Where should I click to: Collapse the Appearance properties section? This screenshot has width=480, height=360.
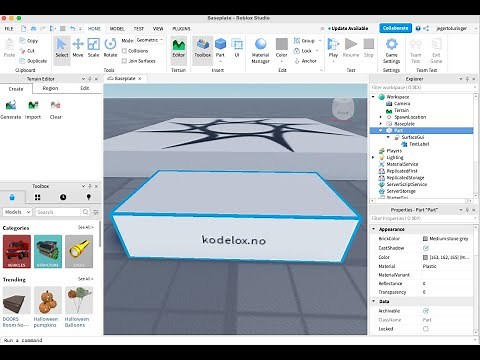tap(374, 229)
